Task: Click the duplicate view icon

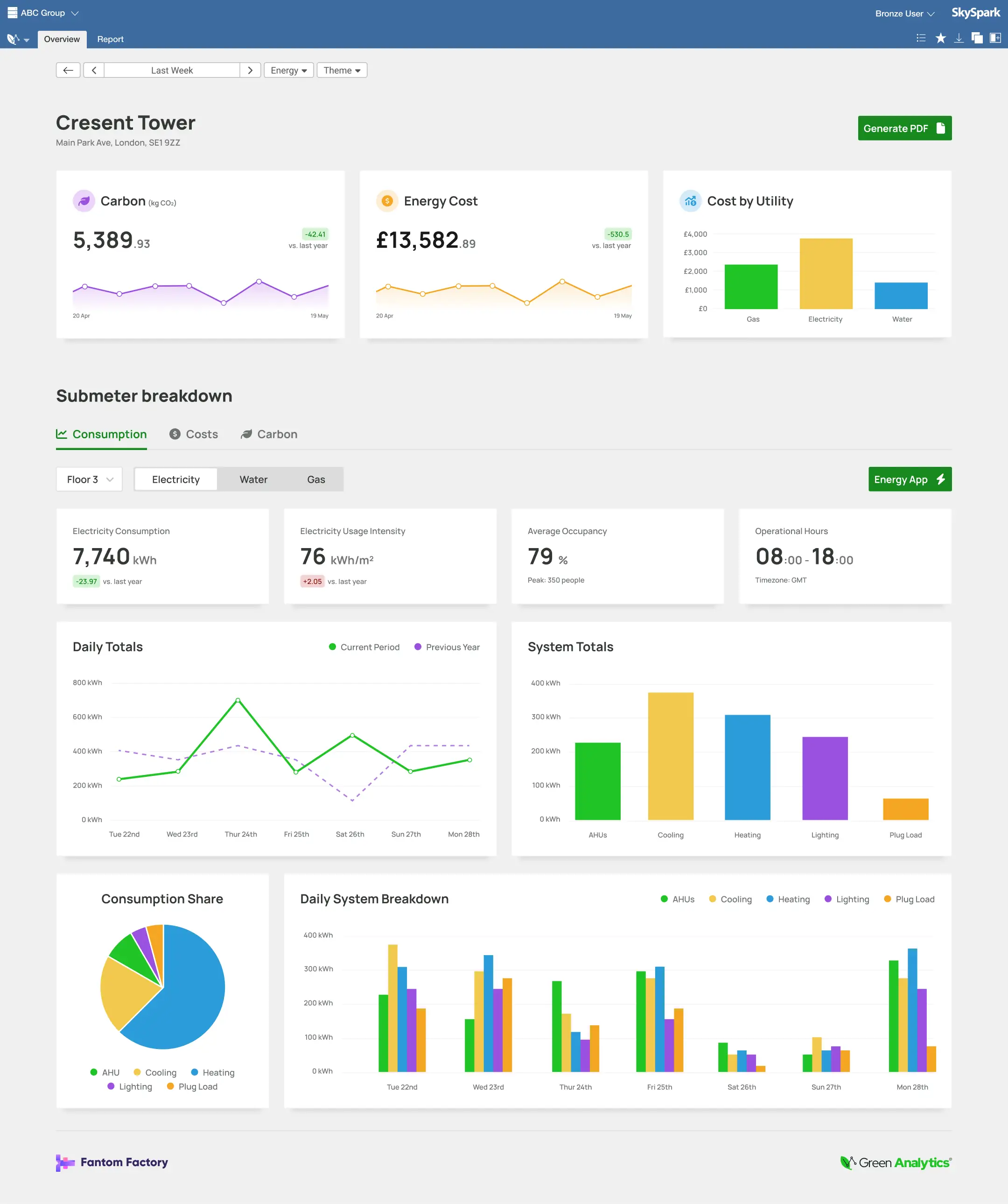Action: (977, 38)
